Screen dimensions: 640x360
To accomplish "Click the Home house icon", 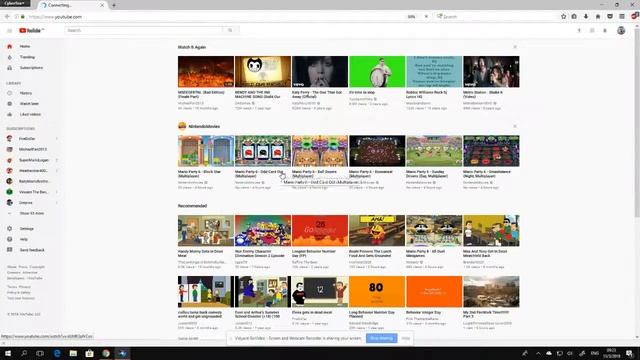I will (x=9, y=47).
